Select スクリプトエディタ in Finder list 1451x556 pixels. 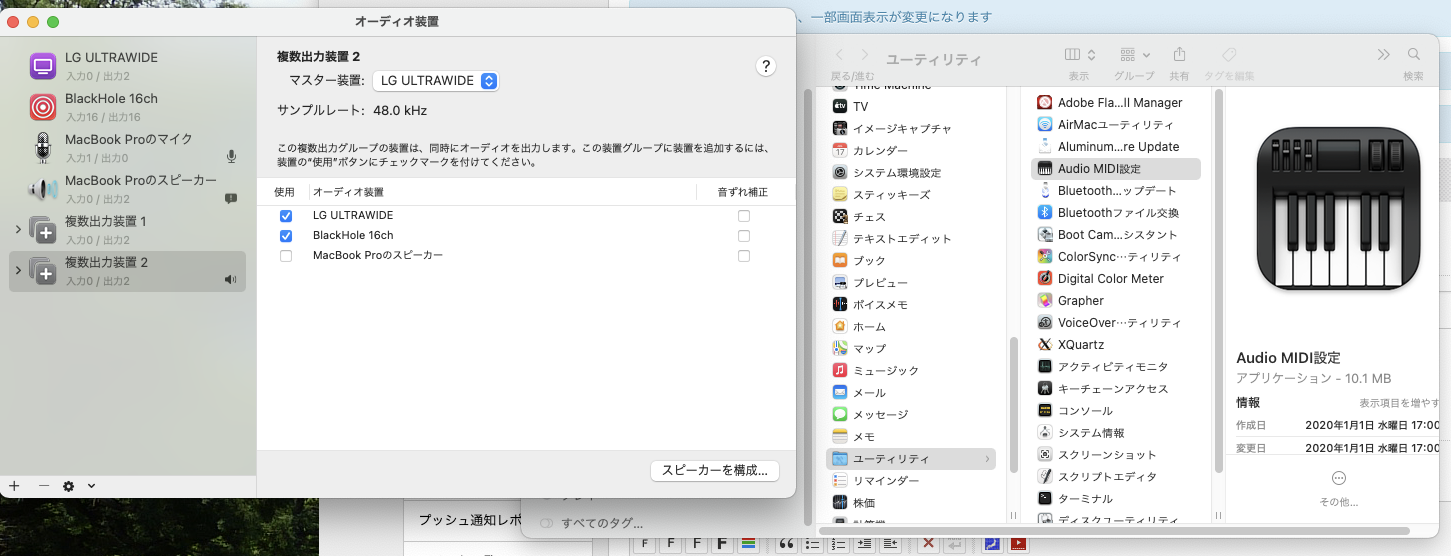(1116, 477)
